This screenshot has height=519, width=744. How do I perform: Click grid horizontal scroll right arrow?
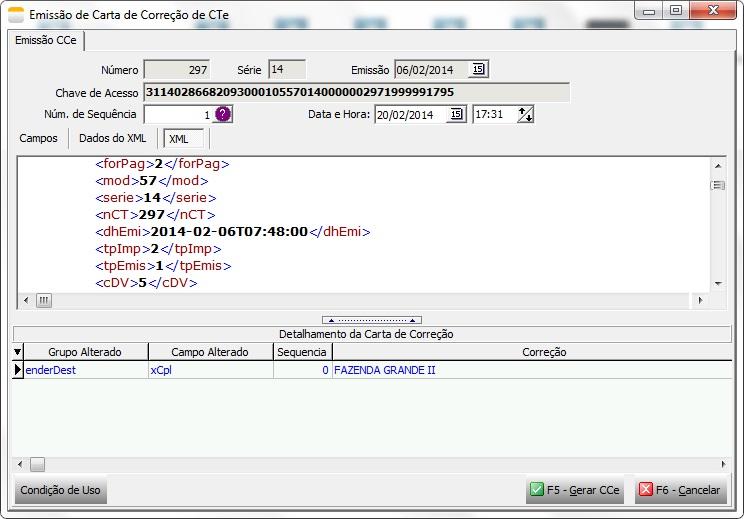[723, 464]
